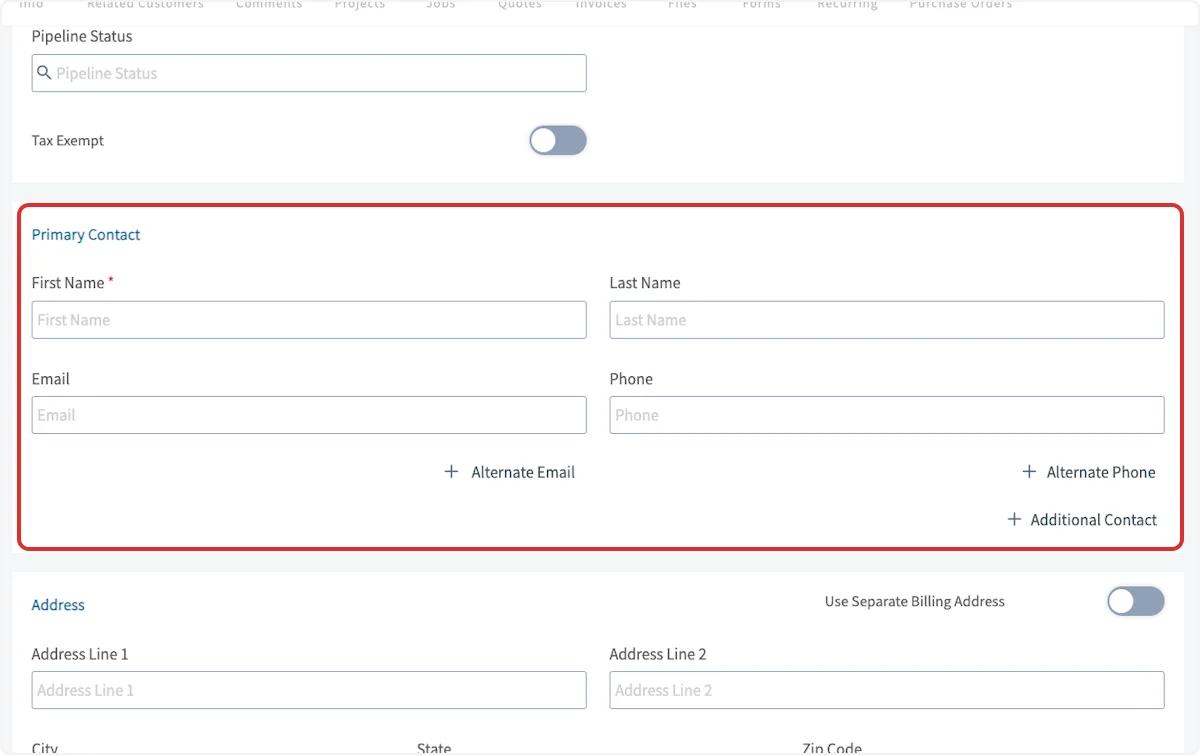Enable Use Separate Billing Address switch
This screenshot has width=1200, height=755.
1136,601
